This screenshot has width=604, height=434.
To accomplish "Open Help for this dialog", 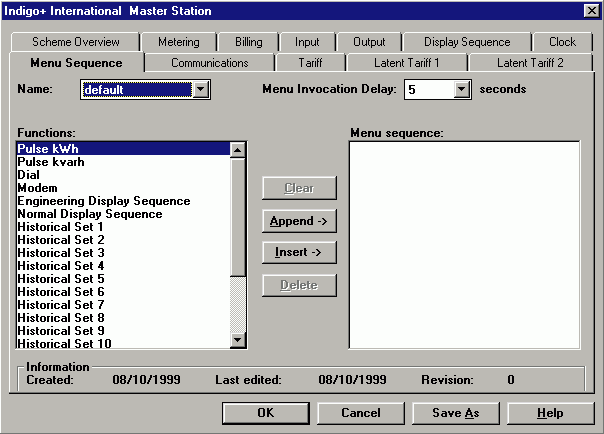I will pyautogui.click(x=549, y=413).
